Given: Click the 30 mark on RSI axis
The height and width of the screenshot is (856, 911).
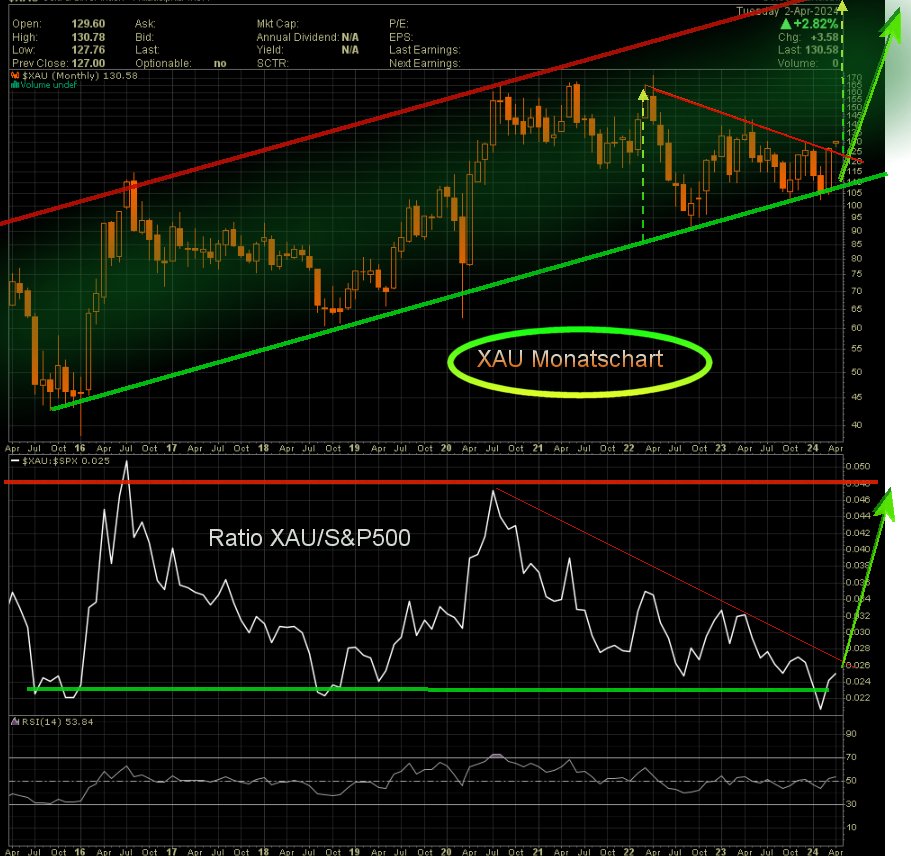Looking at the screenshot, I should pos(851,804).
